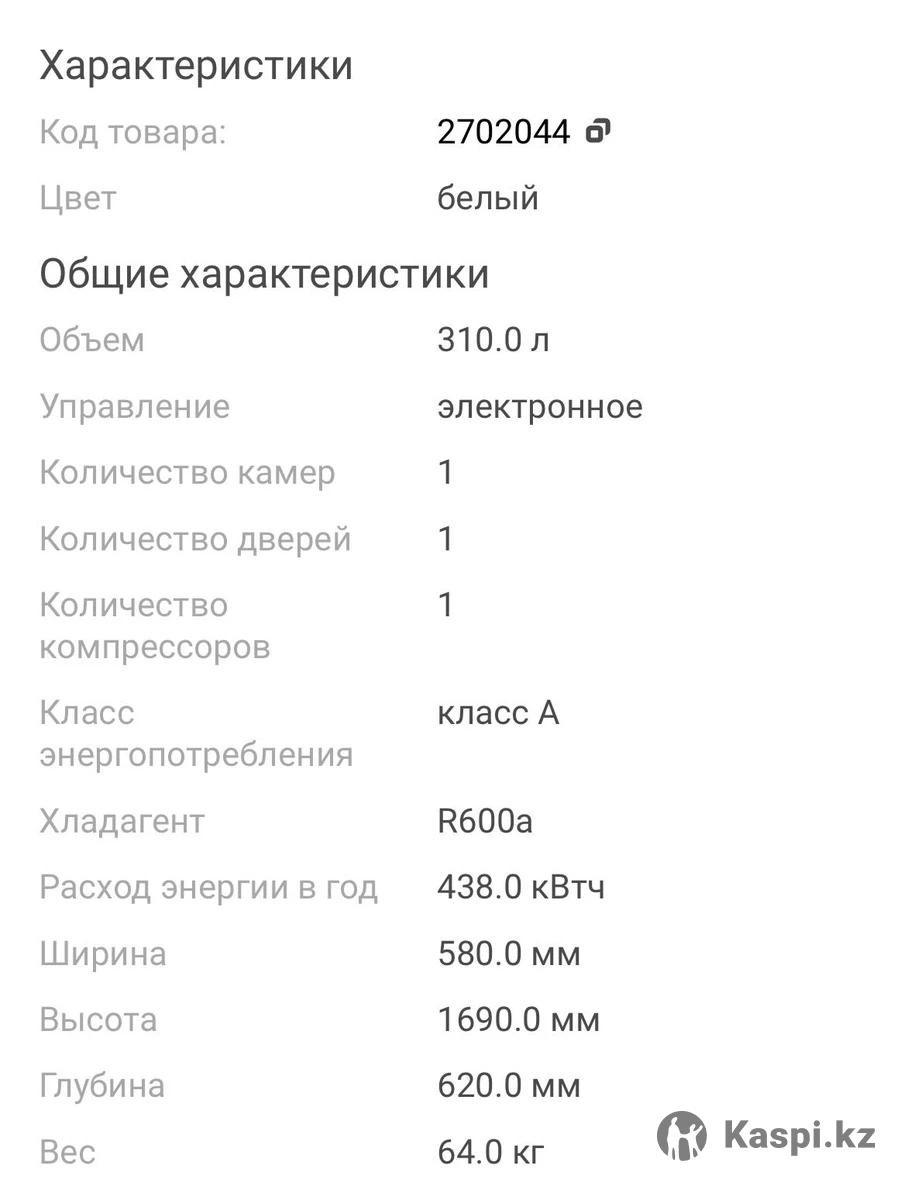Click the annual energy value 438.0 кВтч

(521, 887)
